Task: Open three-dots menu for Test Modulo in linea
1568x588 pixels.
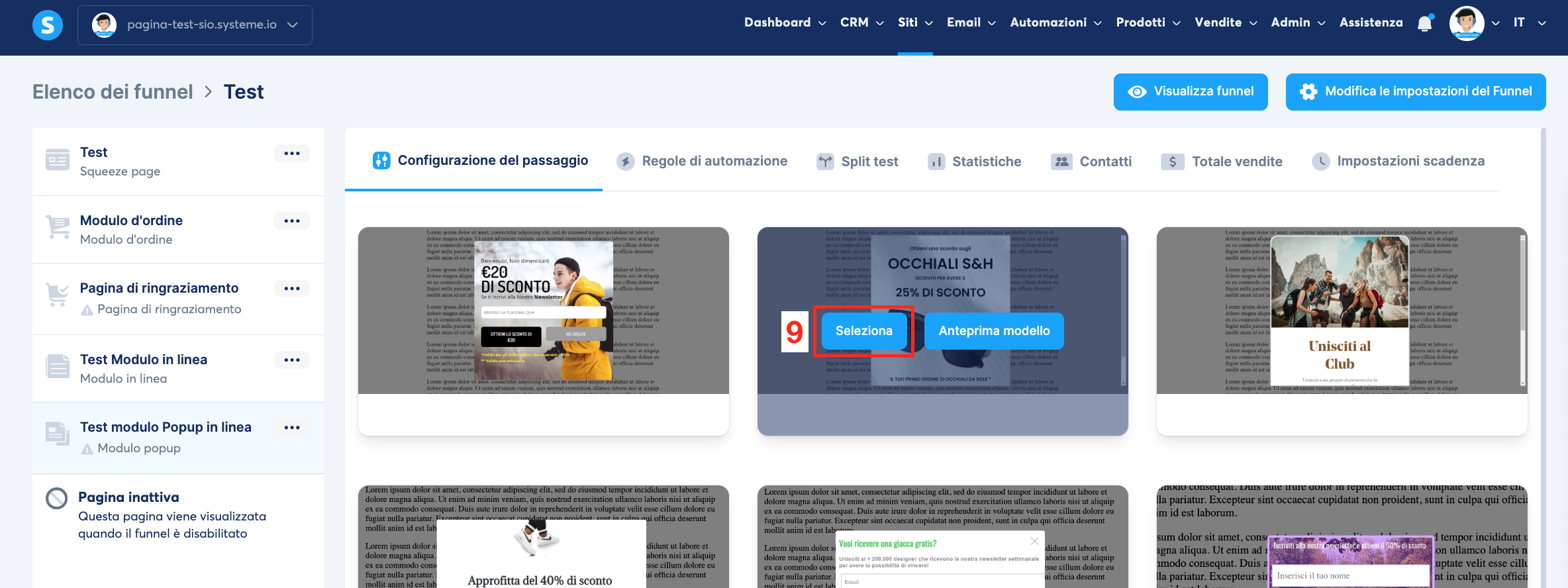Action: pyautogui.click(x=292, y=360)
